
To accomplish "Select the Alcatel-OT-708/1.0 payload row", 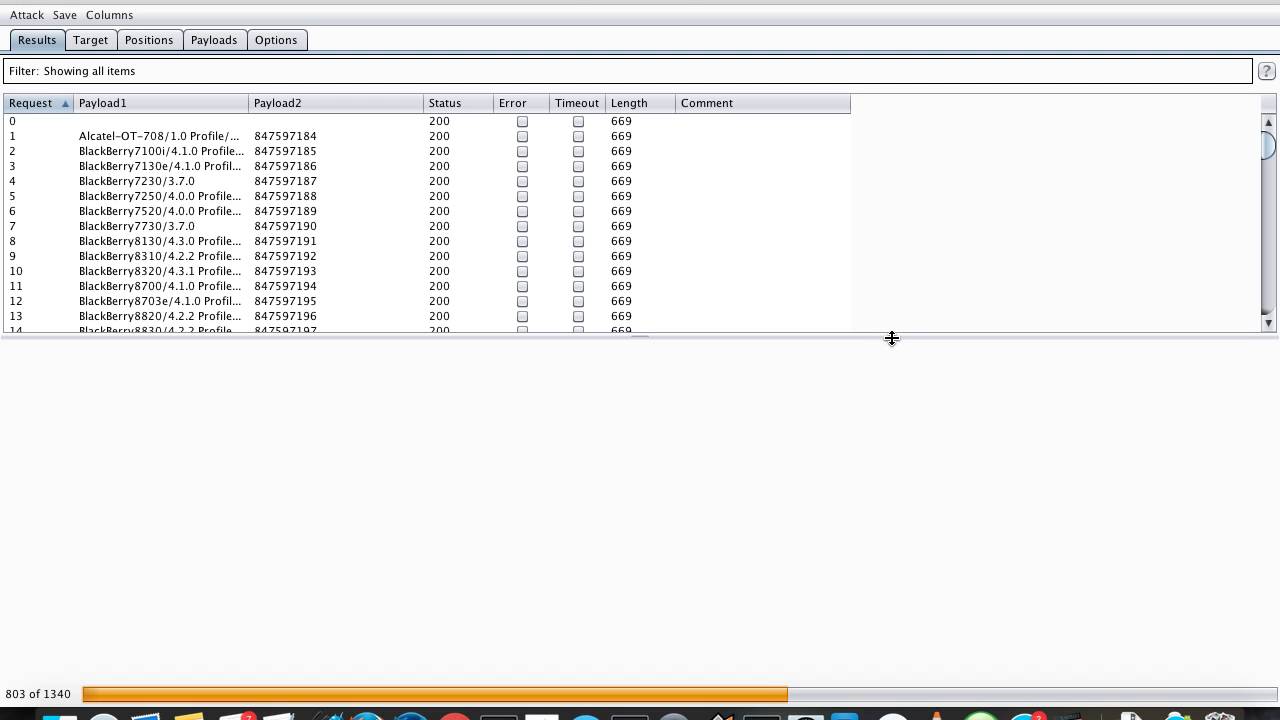I will point(427,136).
